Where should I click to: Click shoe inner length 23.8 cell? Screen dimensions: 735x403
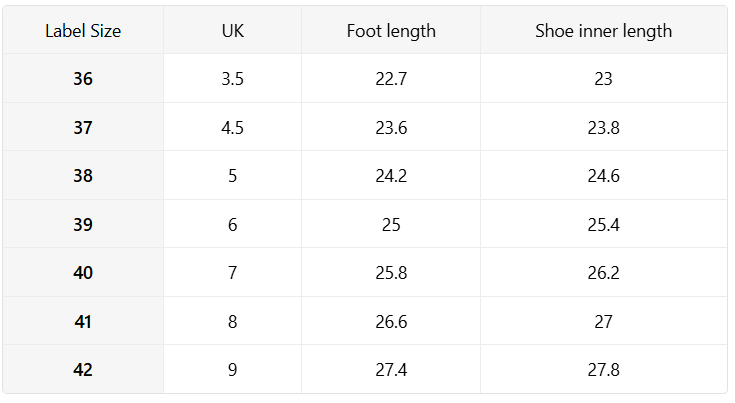pos(603,127)
